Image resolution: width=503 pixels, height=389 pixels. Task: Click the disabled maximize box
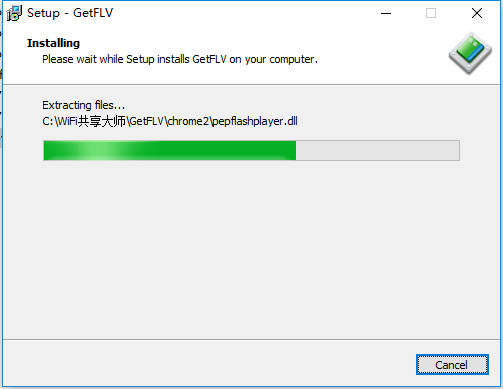tap(431, 13)
